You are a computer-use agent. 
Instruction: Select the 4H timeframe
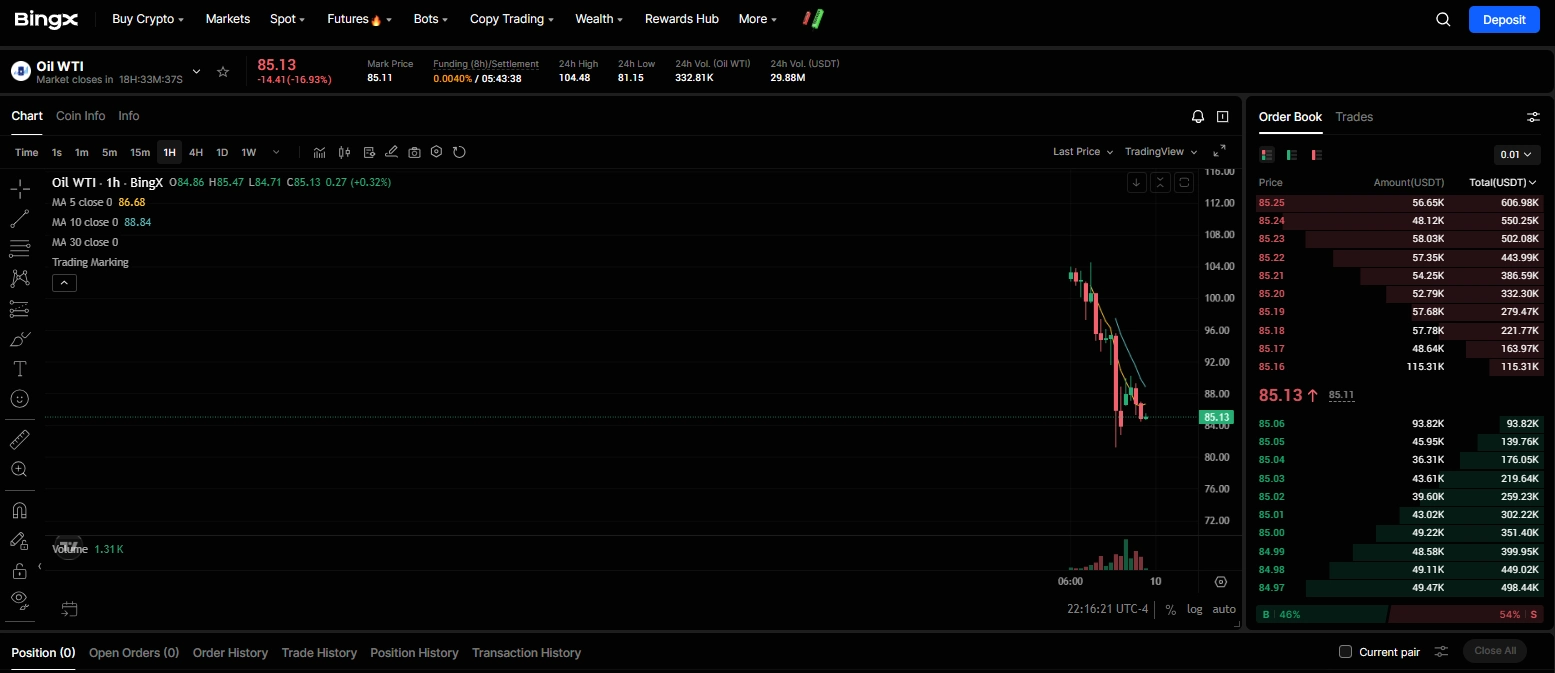(x=196, y=152)
